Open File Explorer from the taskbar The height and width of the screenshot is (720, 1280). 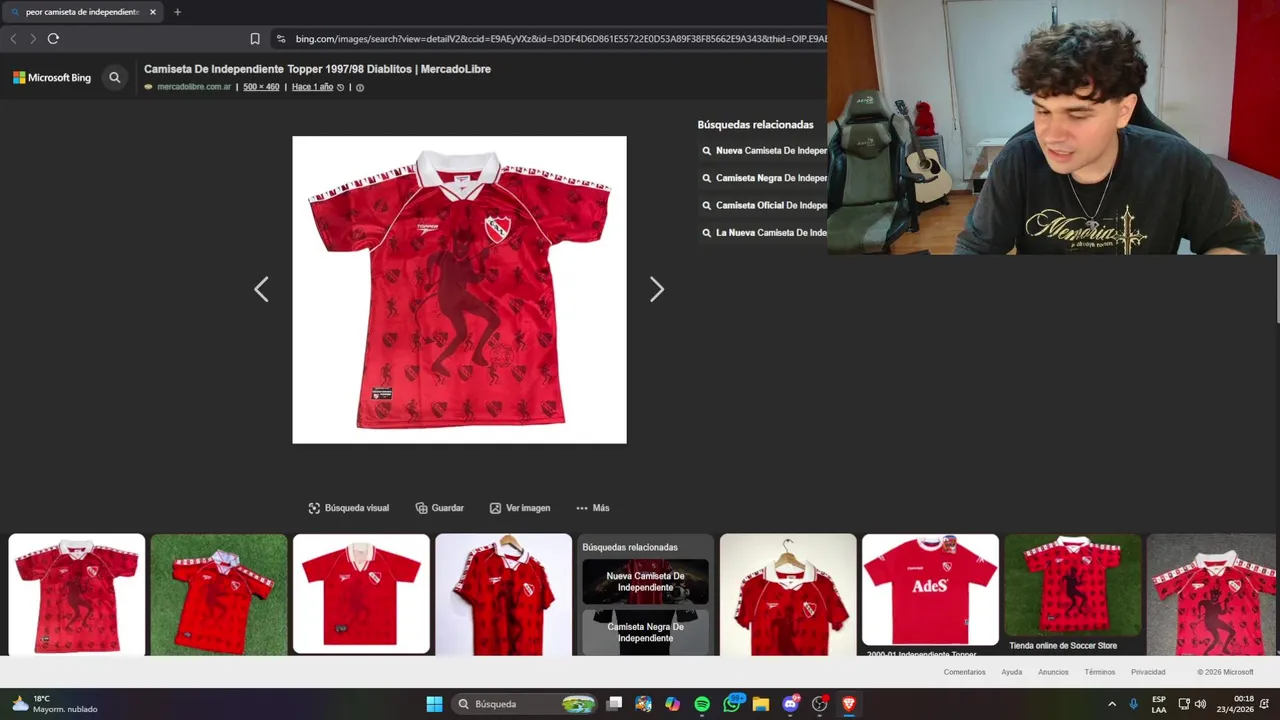[x=761, y=704]
